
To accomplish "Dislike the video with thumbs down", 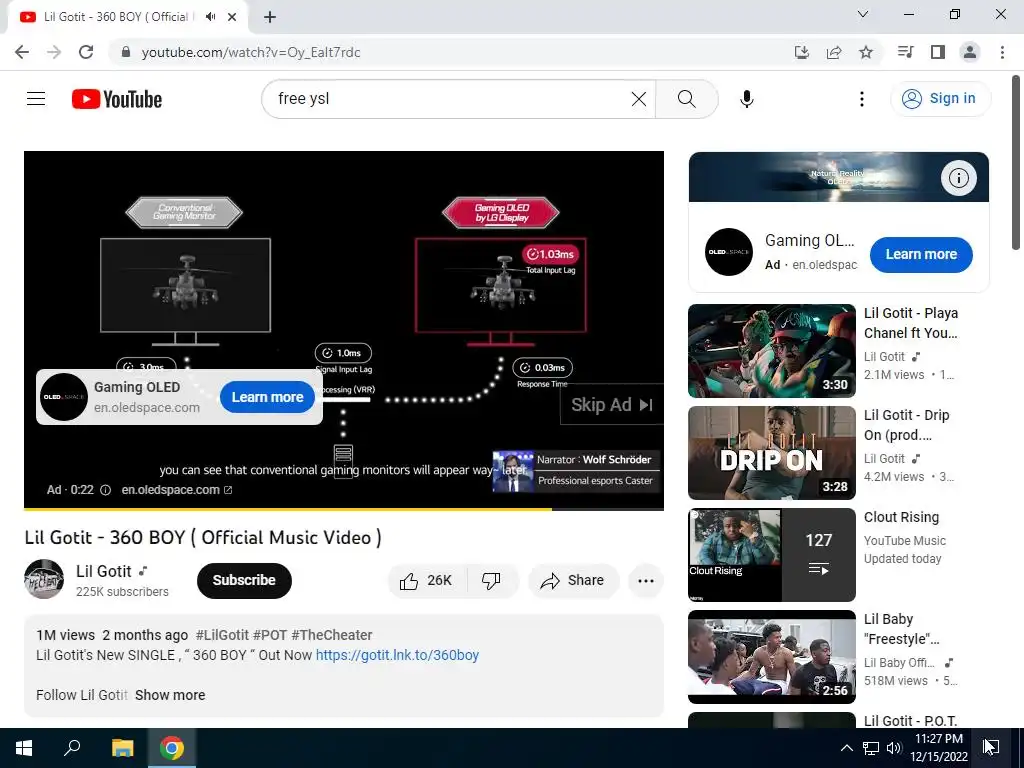I will click(x=491, y=581).
